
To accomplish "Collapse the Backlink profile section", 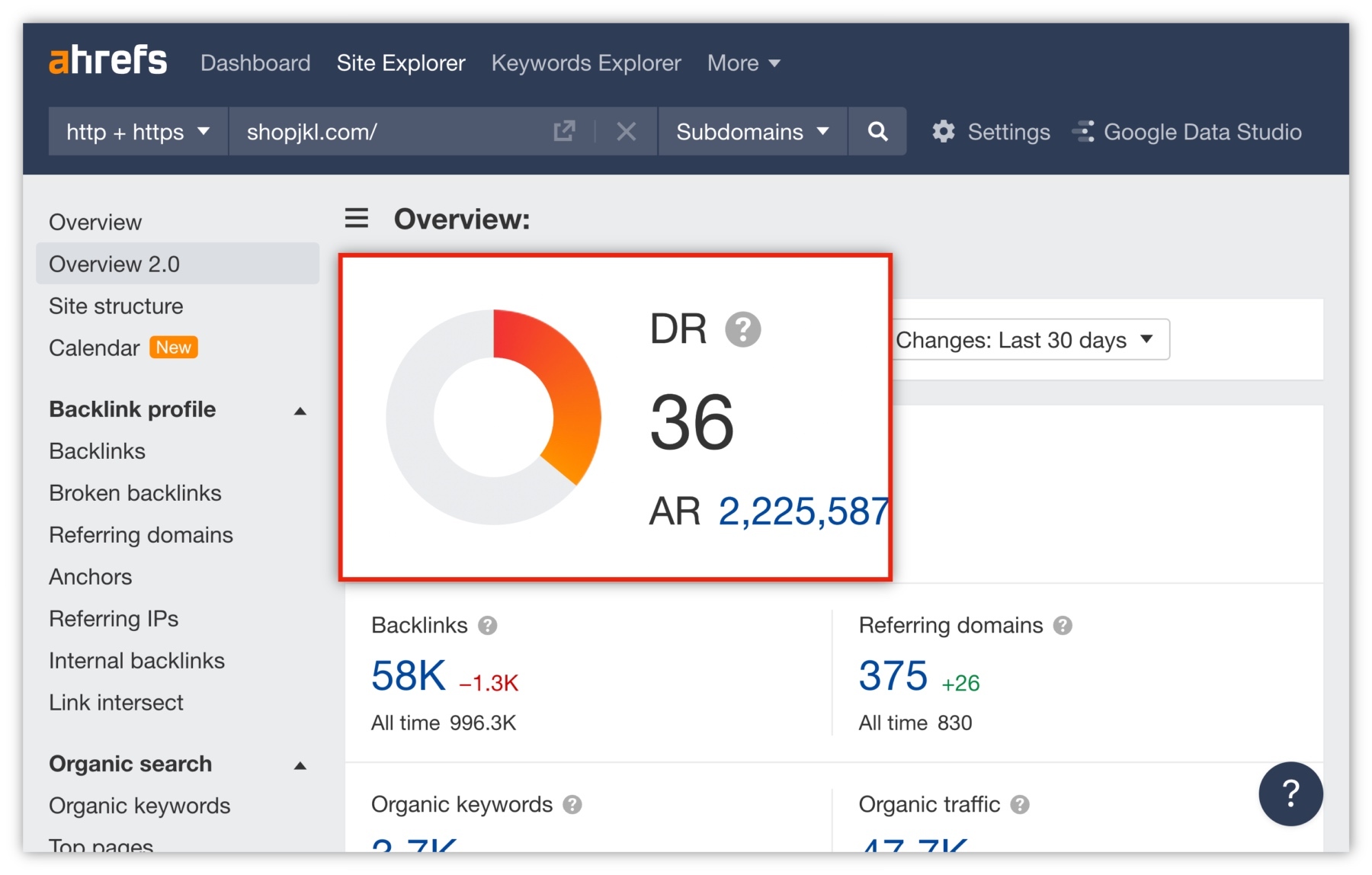I will [300, 411].
